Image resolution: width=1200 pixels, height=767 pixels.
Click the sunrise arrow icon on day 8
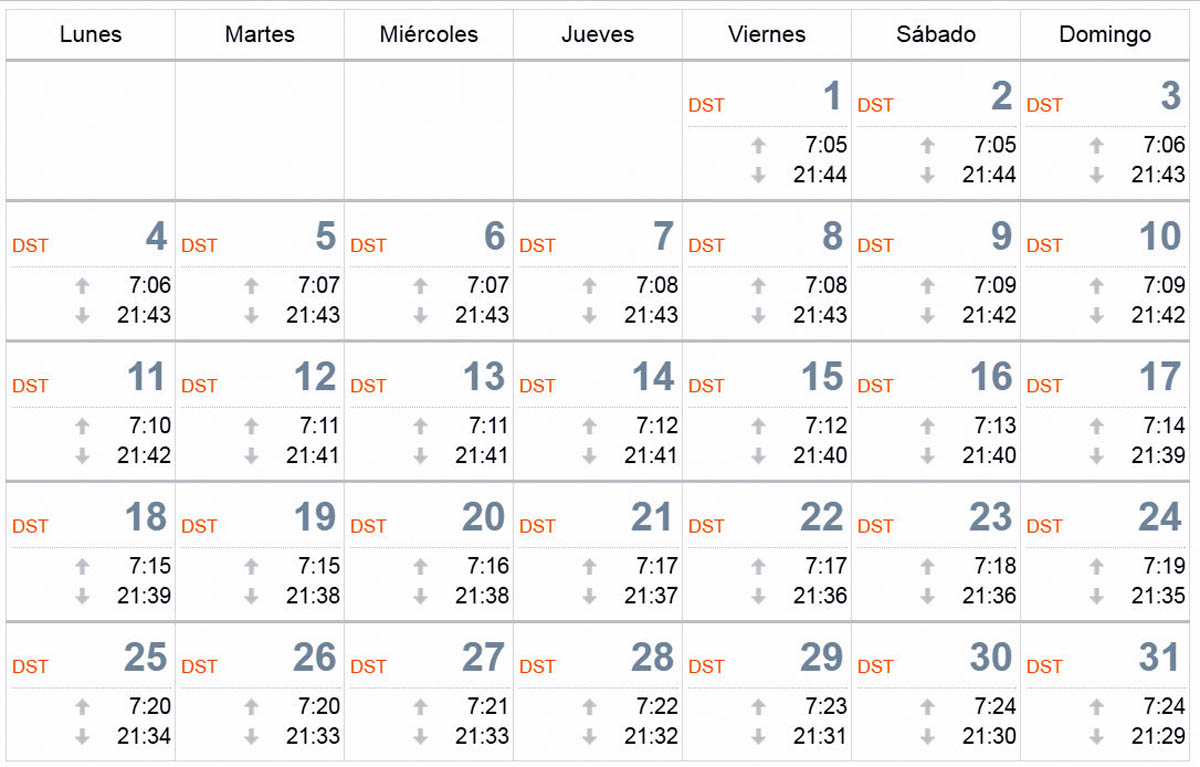pyautogui.click(x=759, y=286)
